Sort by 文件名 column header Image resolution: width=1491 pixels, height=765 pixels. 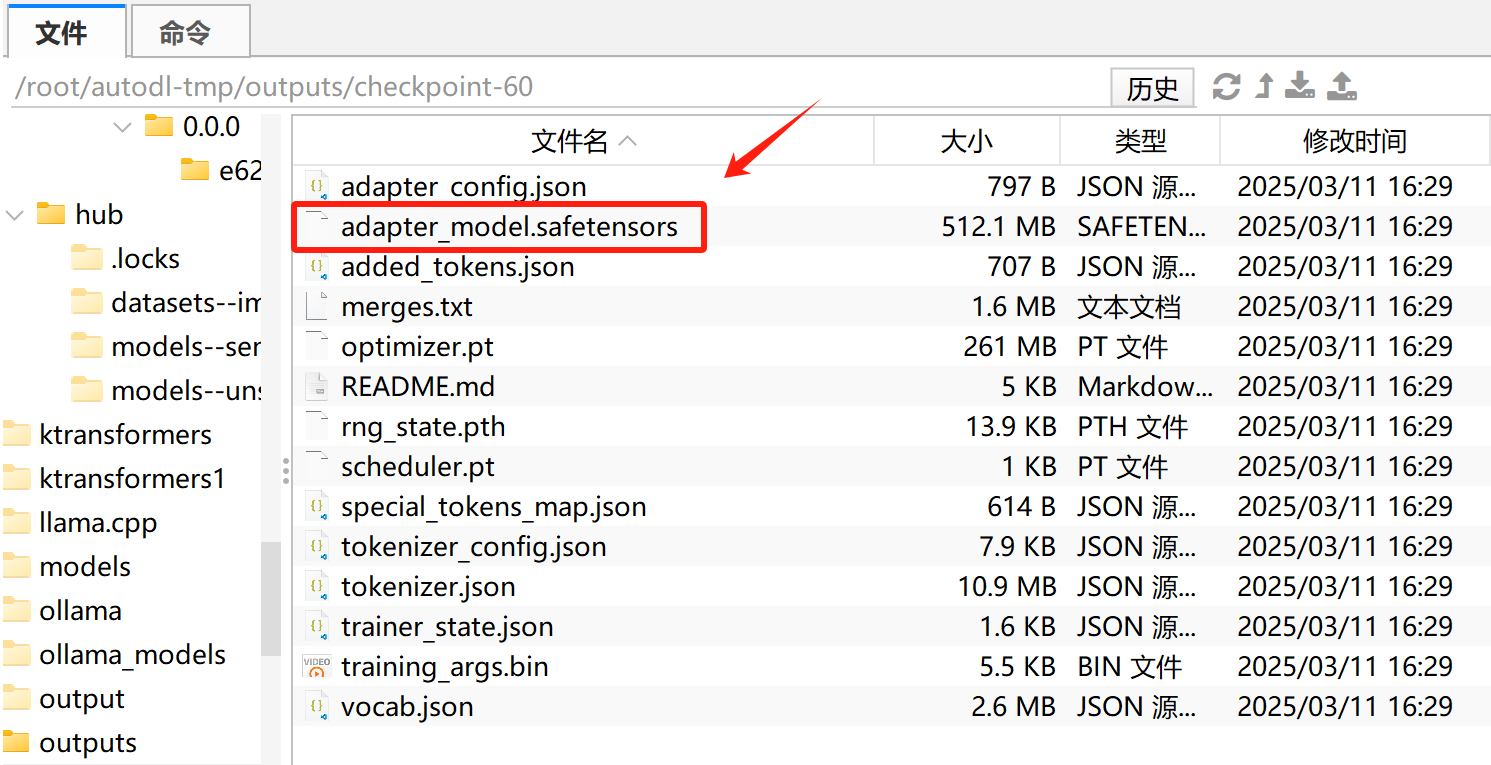coord(583,141)
